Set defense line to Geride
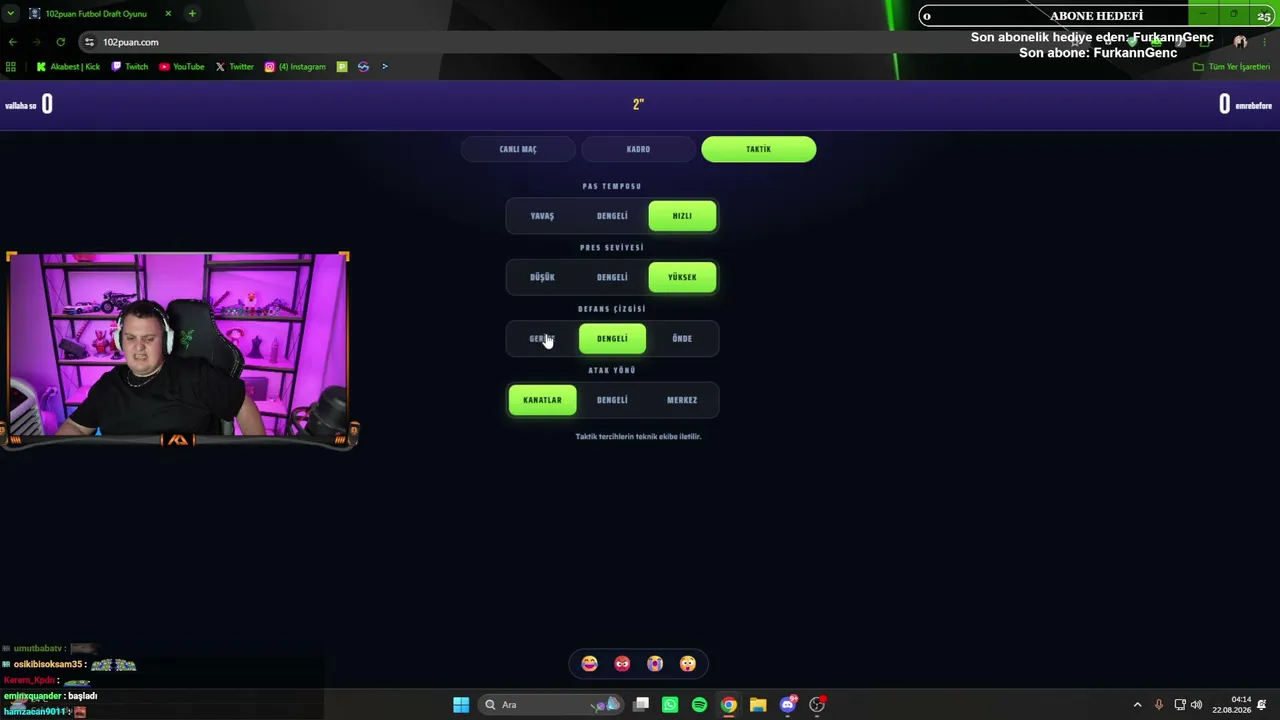This screenshot has width=1280, height=720. point(542,339)
